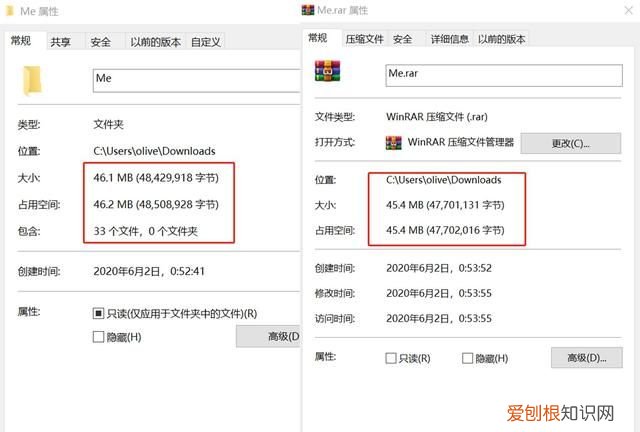This screenshot has width=640, height=432.
Task: Click 高级(D)... button in Me.rar properties
Action: 587,358
